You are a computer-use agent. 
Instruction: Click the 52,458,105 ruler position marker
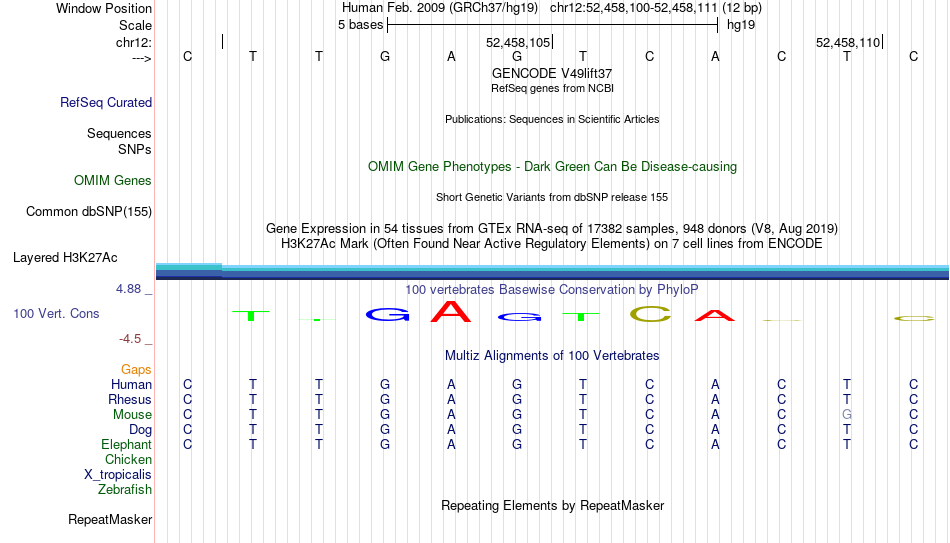(x=518, y=42)
